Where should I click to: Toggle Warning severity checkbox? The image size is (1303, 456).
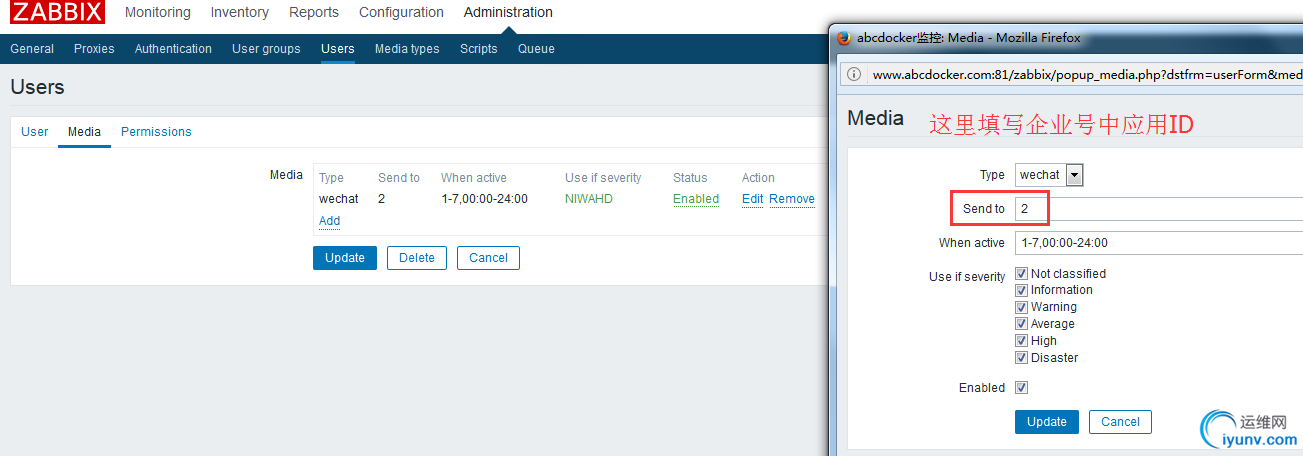1022,307
